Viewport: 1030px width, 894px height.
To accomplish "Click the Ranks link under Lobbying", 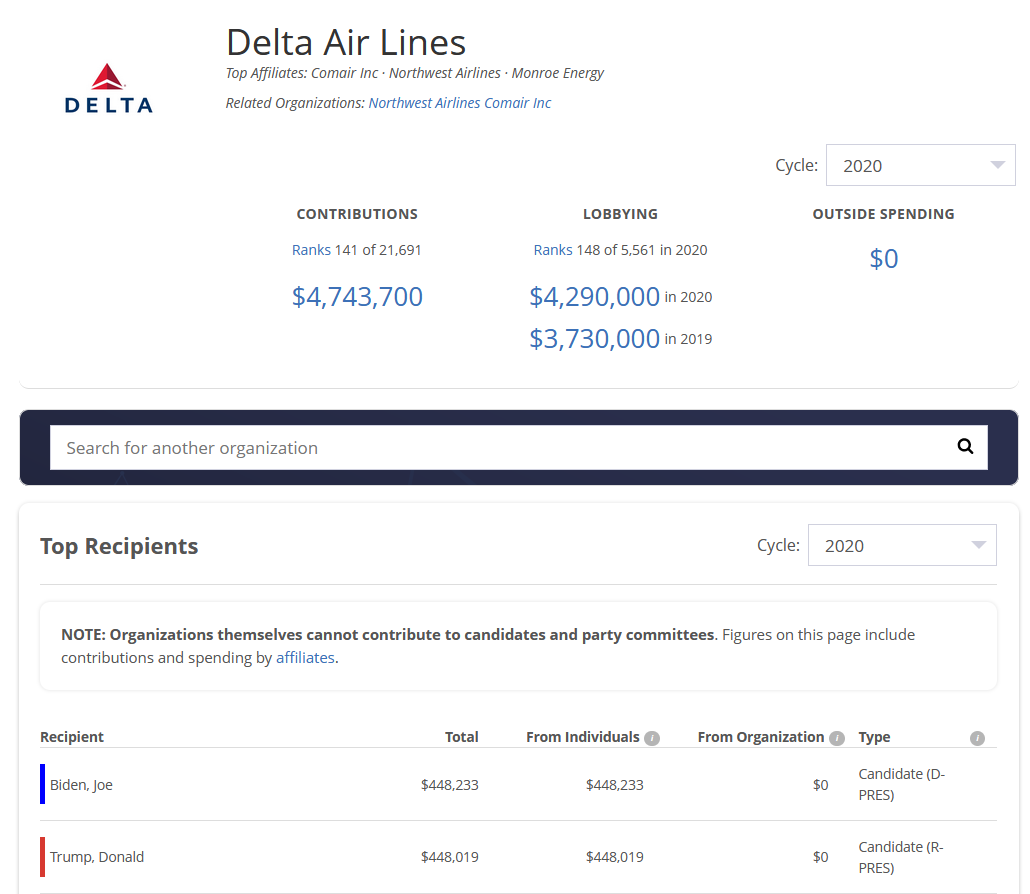I will [x=553, y=250].
